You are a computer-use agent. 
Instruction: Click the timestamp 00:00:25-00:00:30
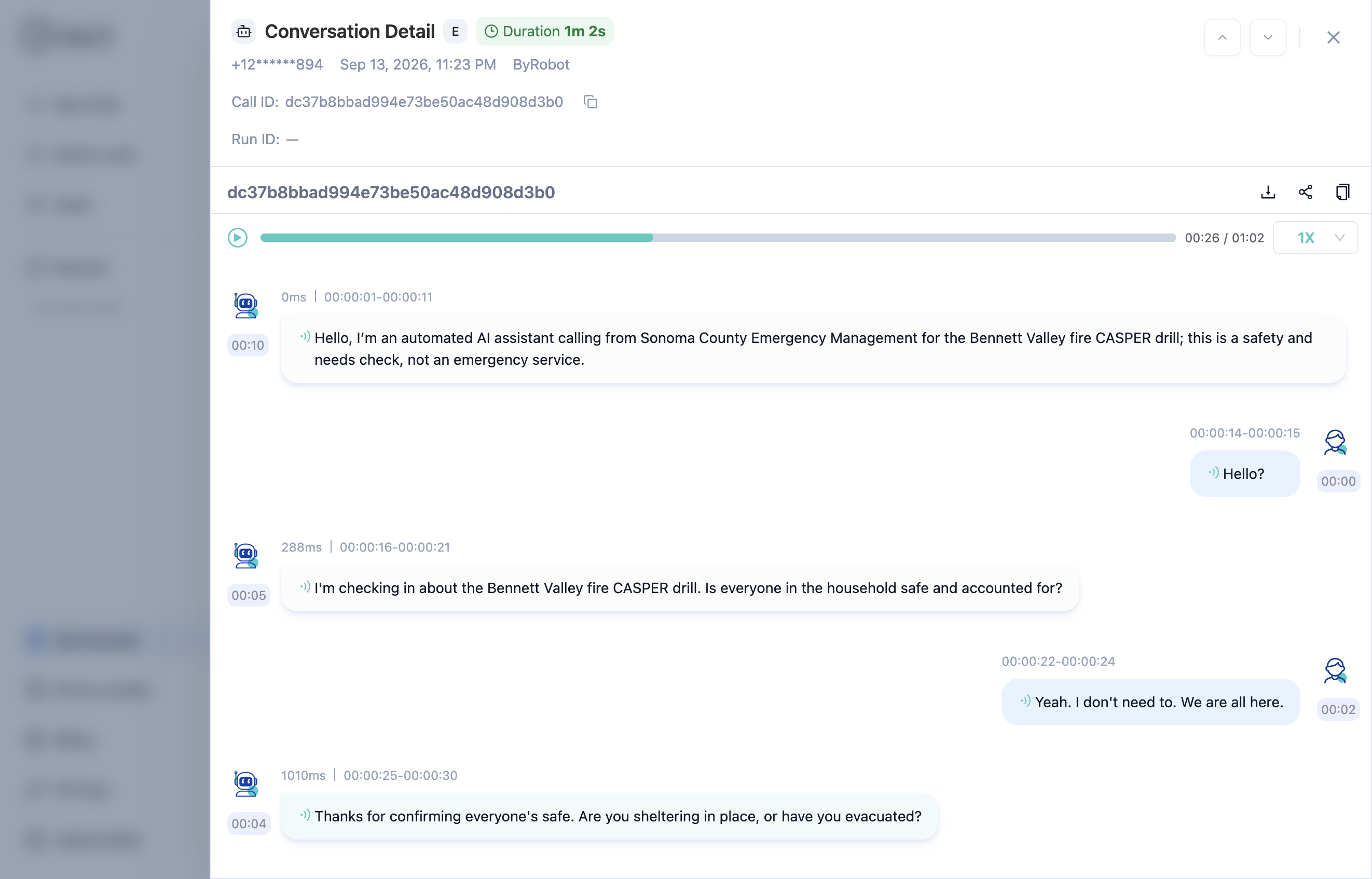click(401, 775)
